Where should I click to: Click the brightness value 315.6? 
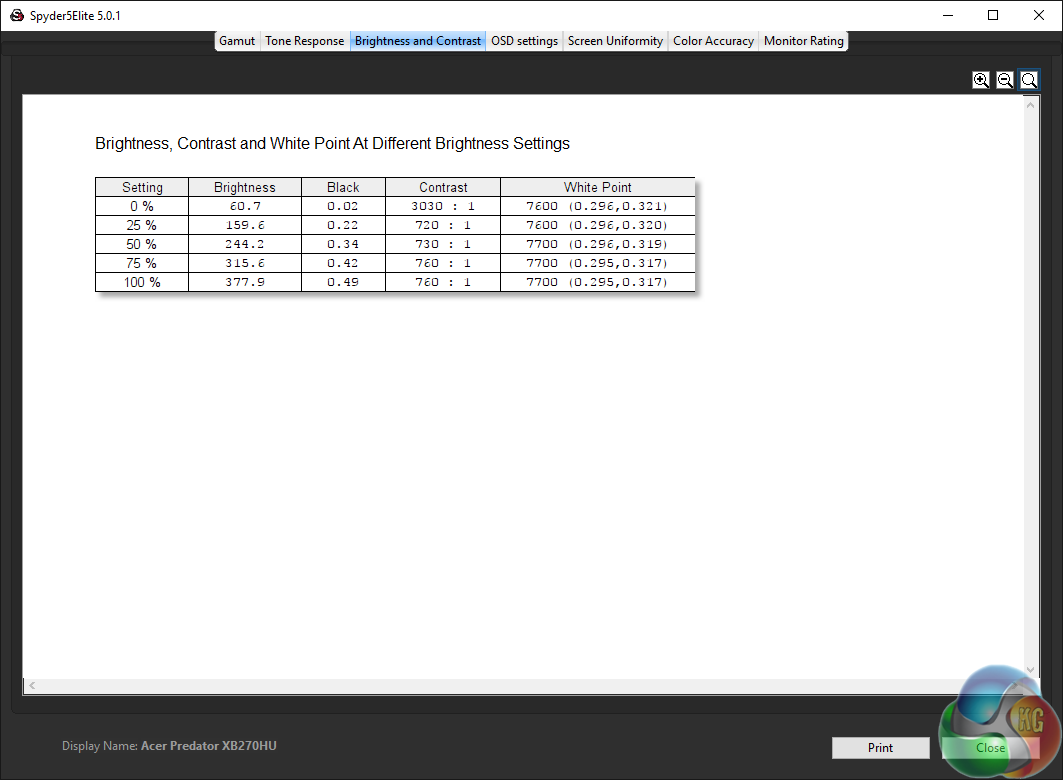pos(245,263)
